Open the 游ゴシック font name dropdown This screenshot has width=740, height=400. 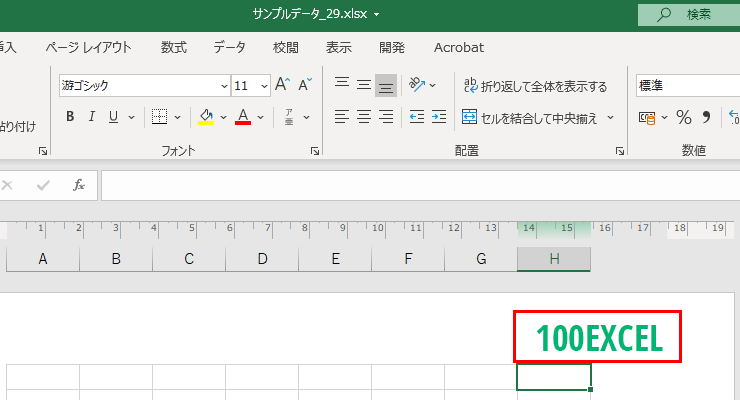coord(224,86)
